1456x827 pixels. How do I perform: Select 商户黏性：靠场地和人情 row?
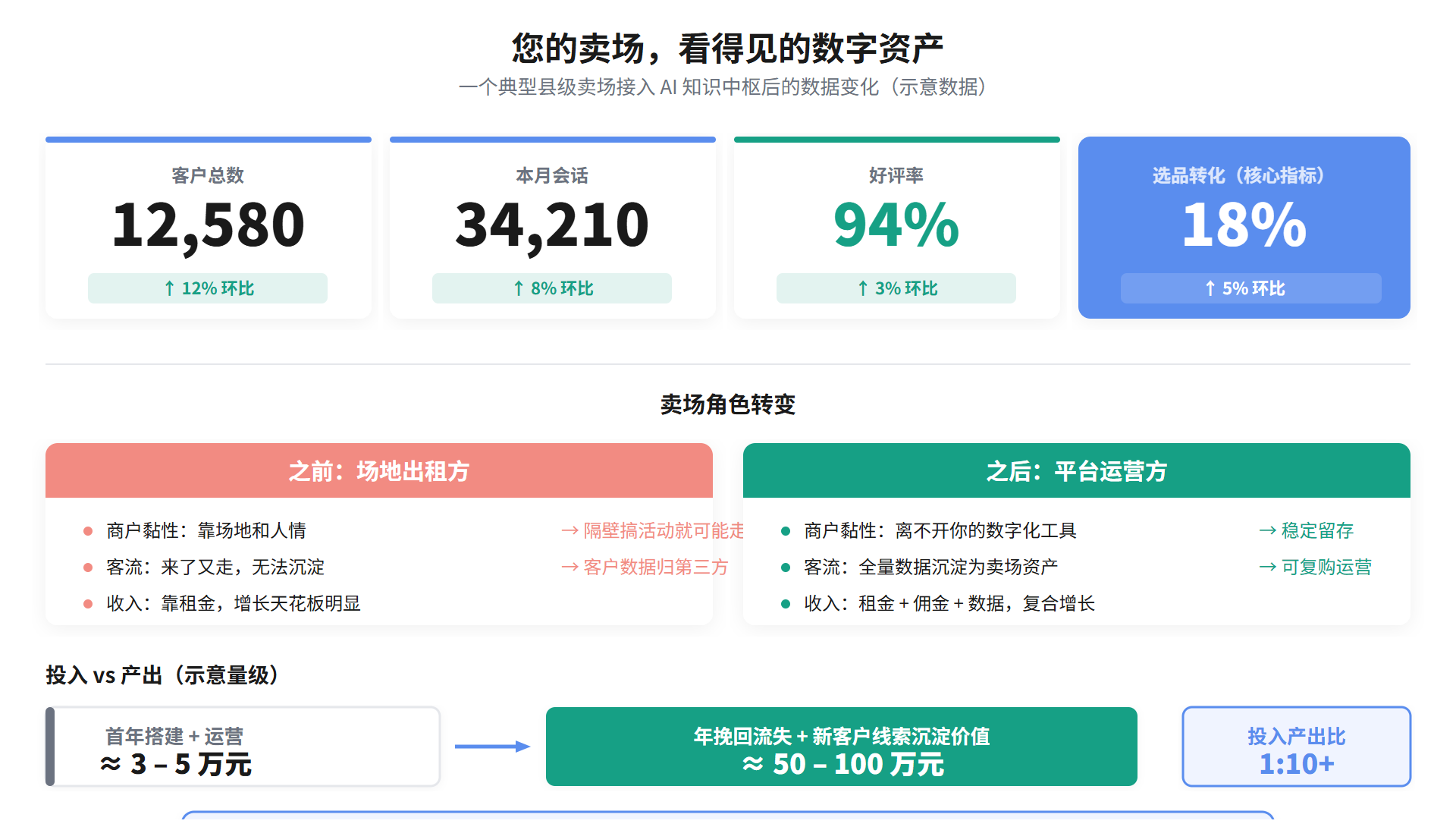tap(206, 530)
